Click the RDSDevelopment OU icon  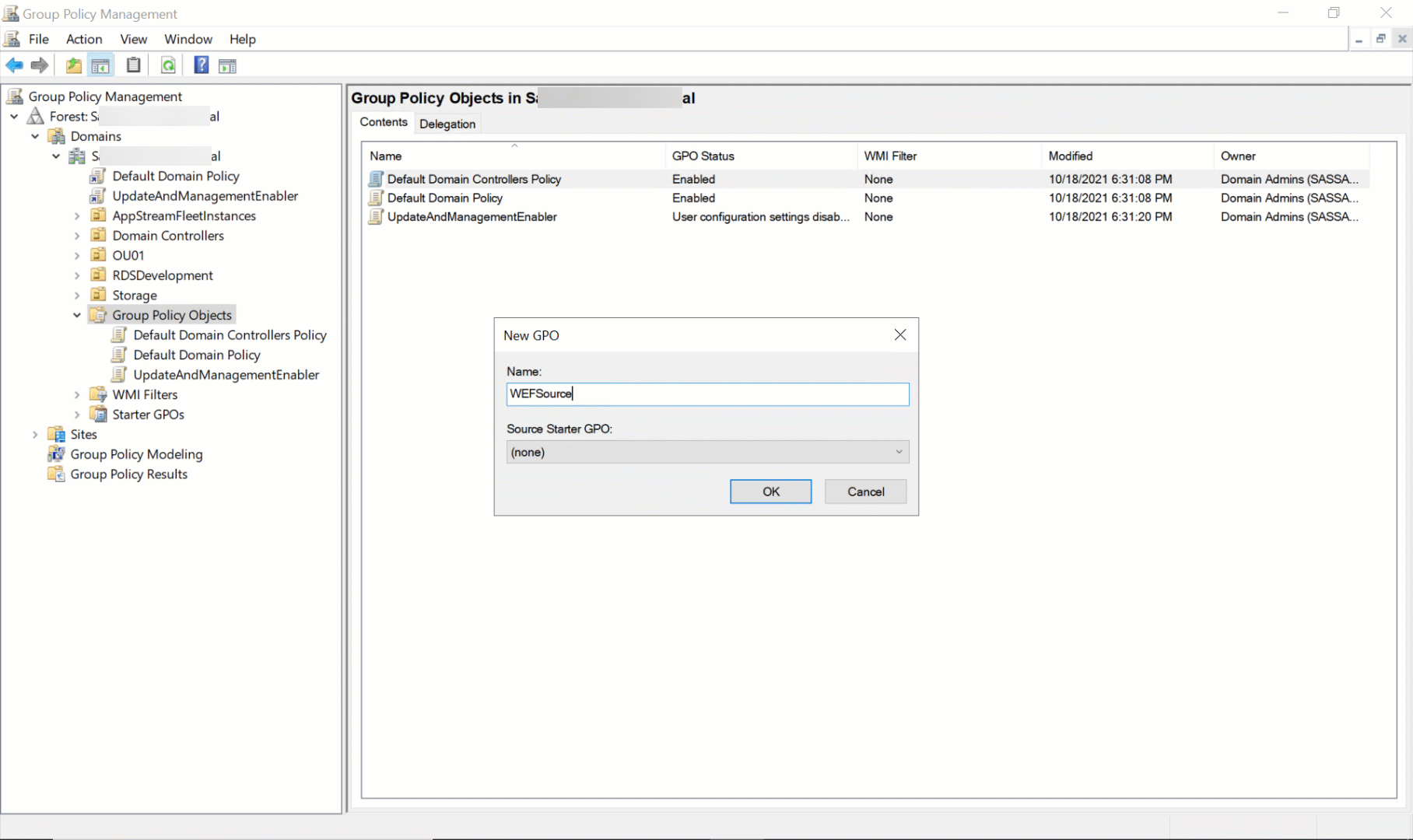coord(98,275)
